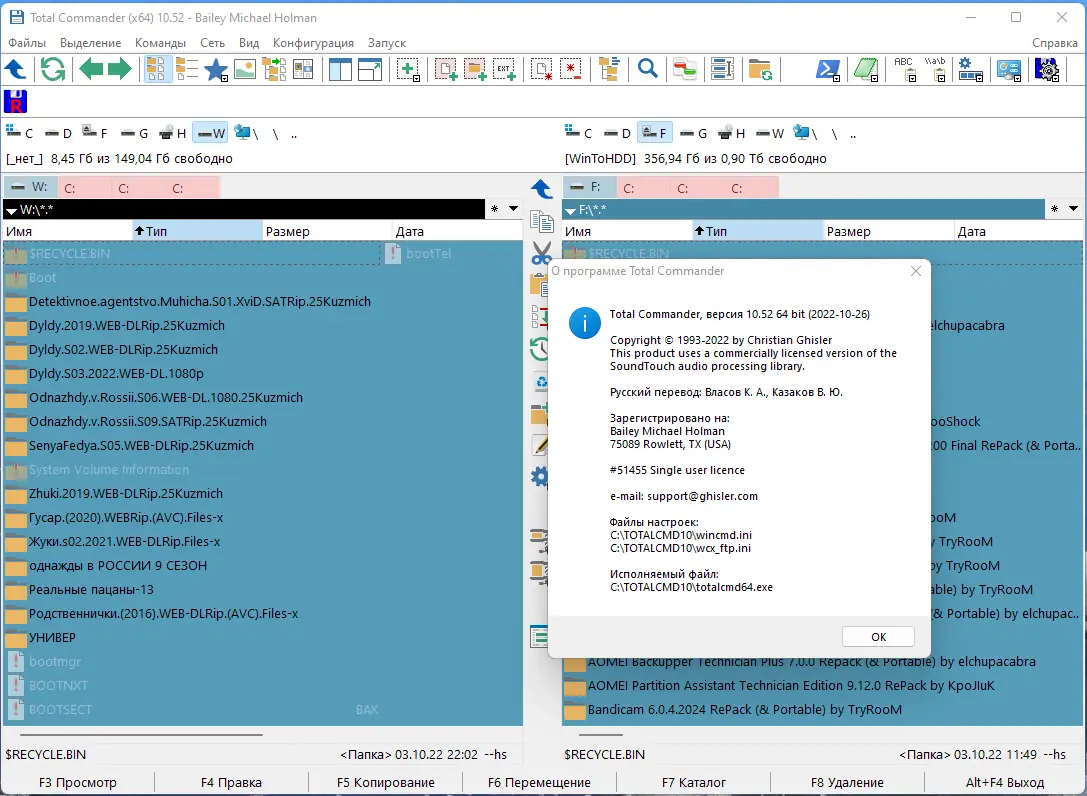Screen dimensions: 1087x796
Task: Click the compare files by content icon
Action: pyautogui.click(x=684, y=69)
